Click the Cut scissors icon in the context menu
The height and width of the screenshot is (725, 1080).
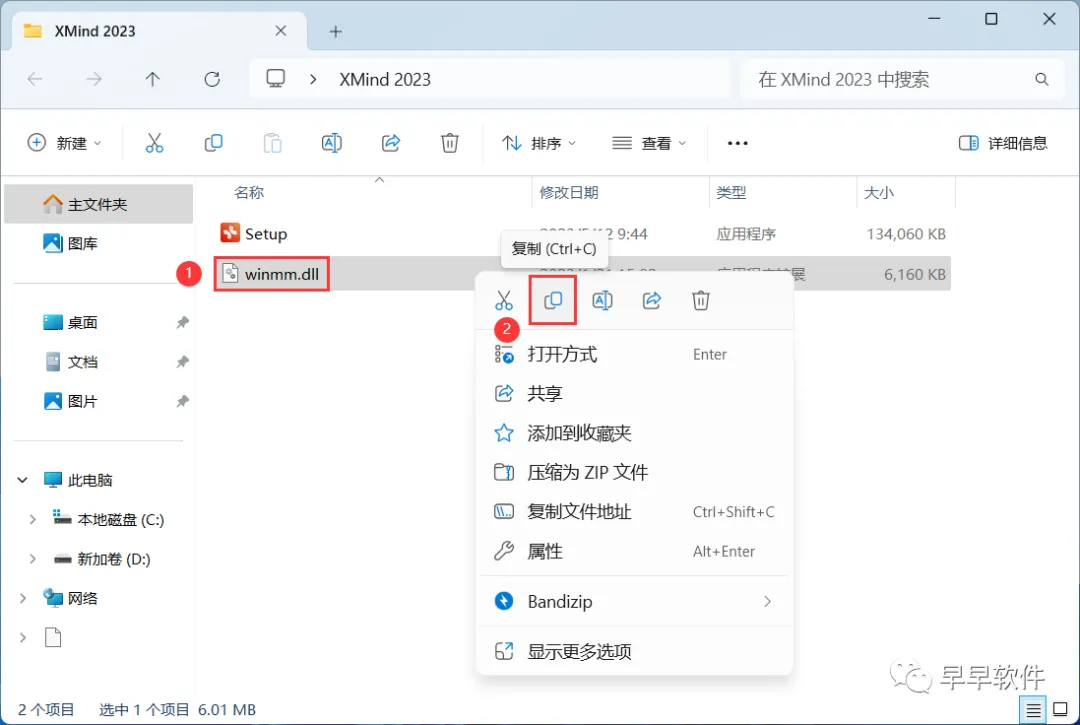503,300
